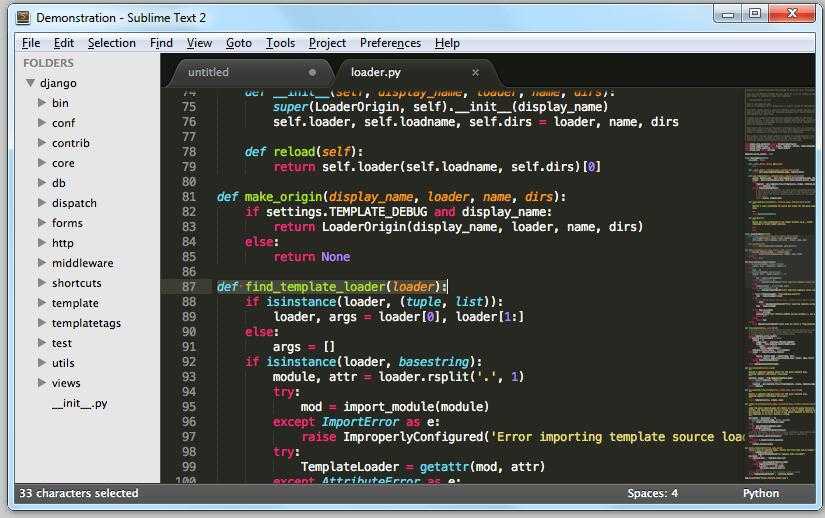Click the find_template_loader function name
This screenshot has width=825, height=518.
pyautogui.click(x=315, y=287)
